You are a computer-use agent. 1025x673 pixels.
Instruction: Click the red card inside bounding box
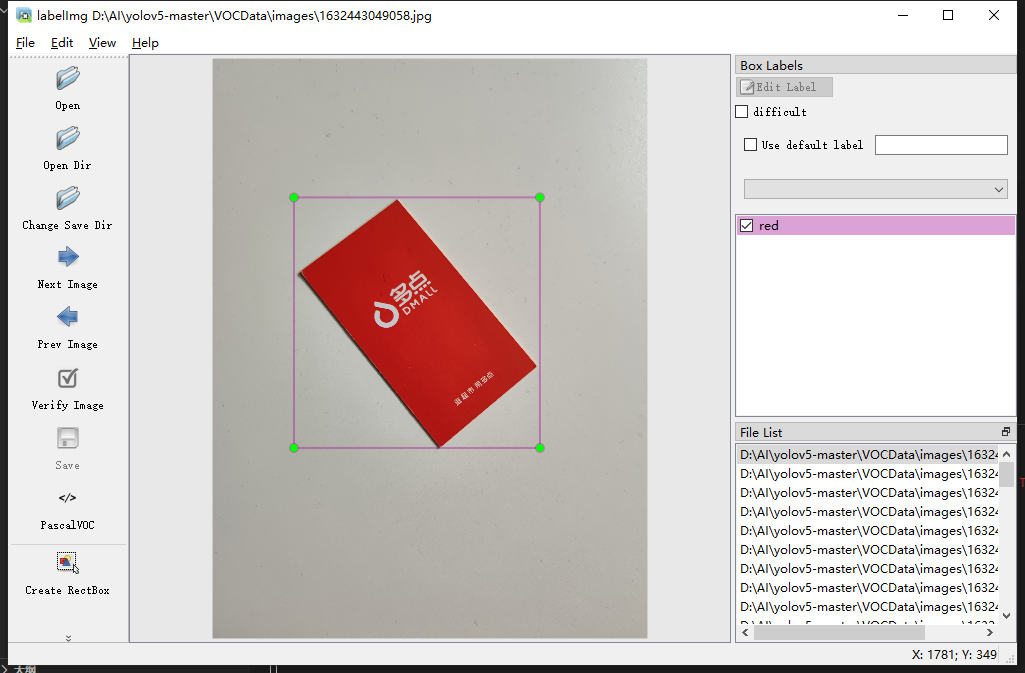[418, 323]
